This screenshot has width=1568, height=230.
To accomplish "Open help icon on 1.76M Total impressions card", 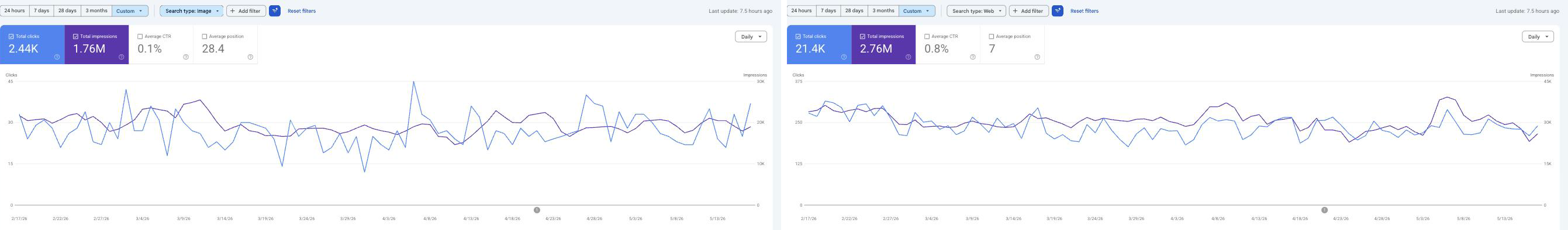I will tap(121, 57).
